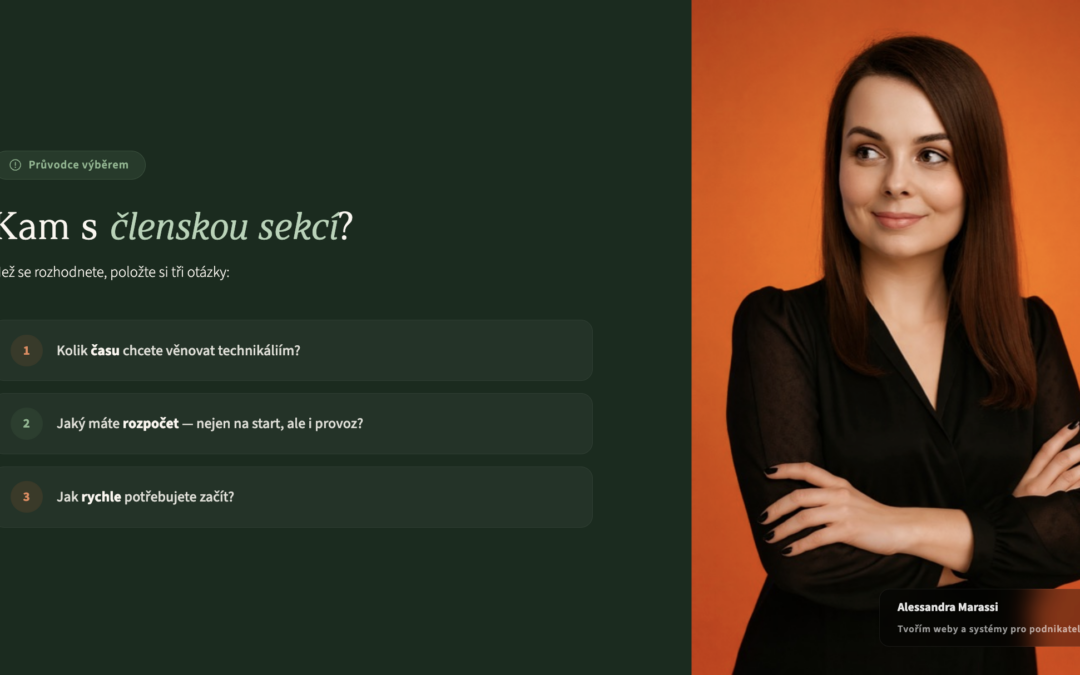Screen dimensions: 1080x675
Task: Click the info icon in the Průvodce výběrem badge
Action: coord(15,165)
